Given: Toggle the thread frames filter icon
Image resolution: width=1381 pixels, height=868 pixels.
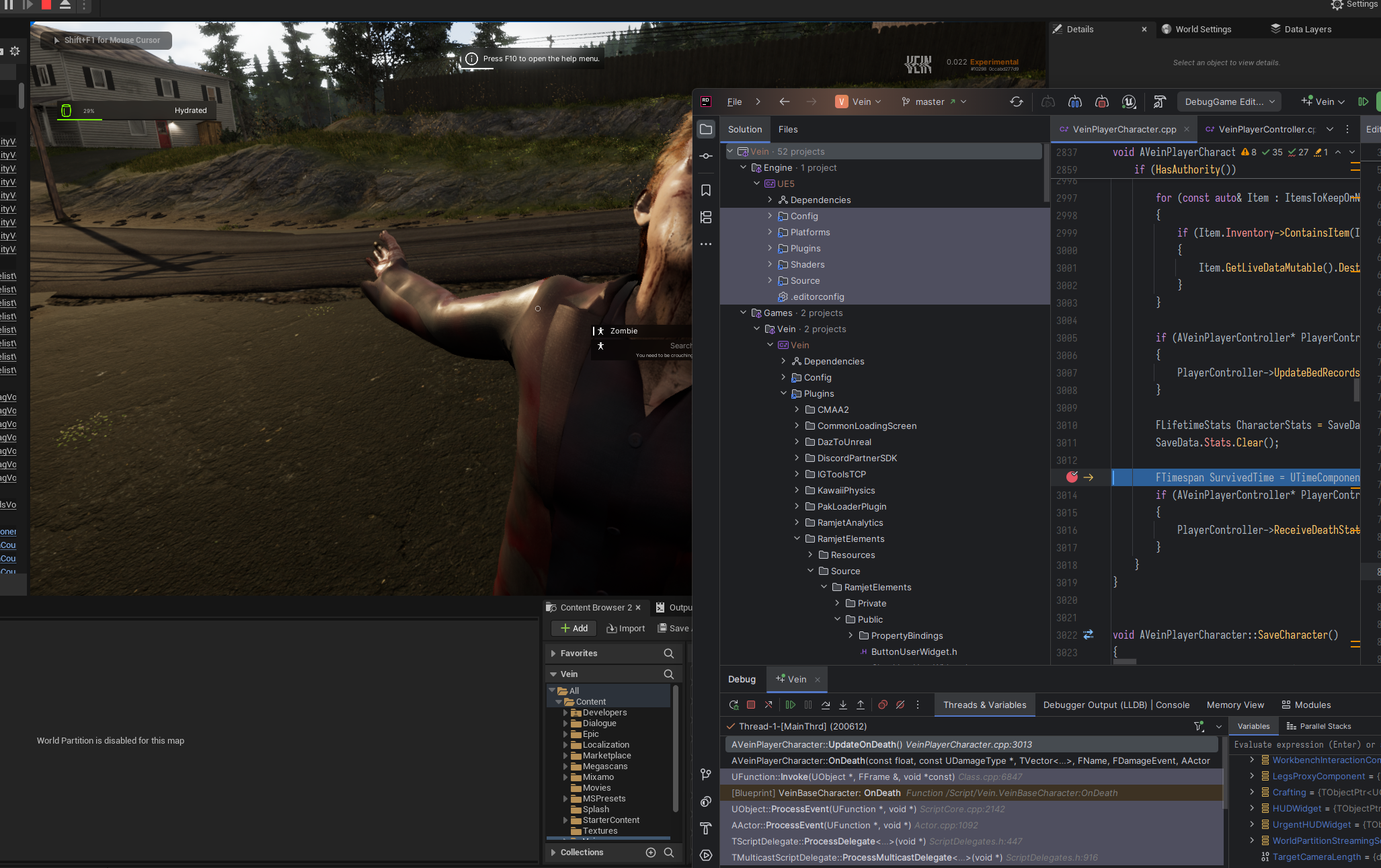Looking at the screenshot, I should coord(1199,726).
